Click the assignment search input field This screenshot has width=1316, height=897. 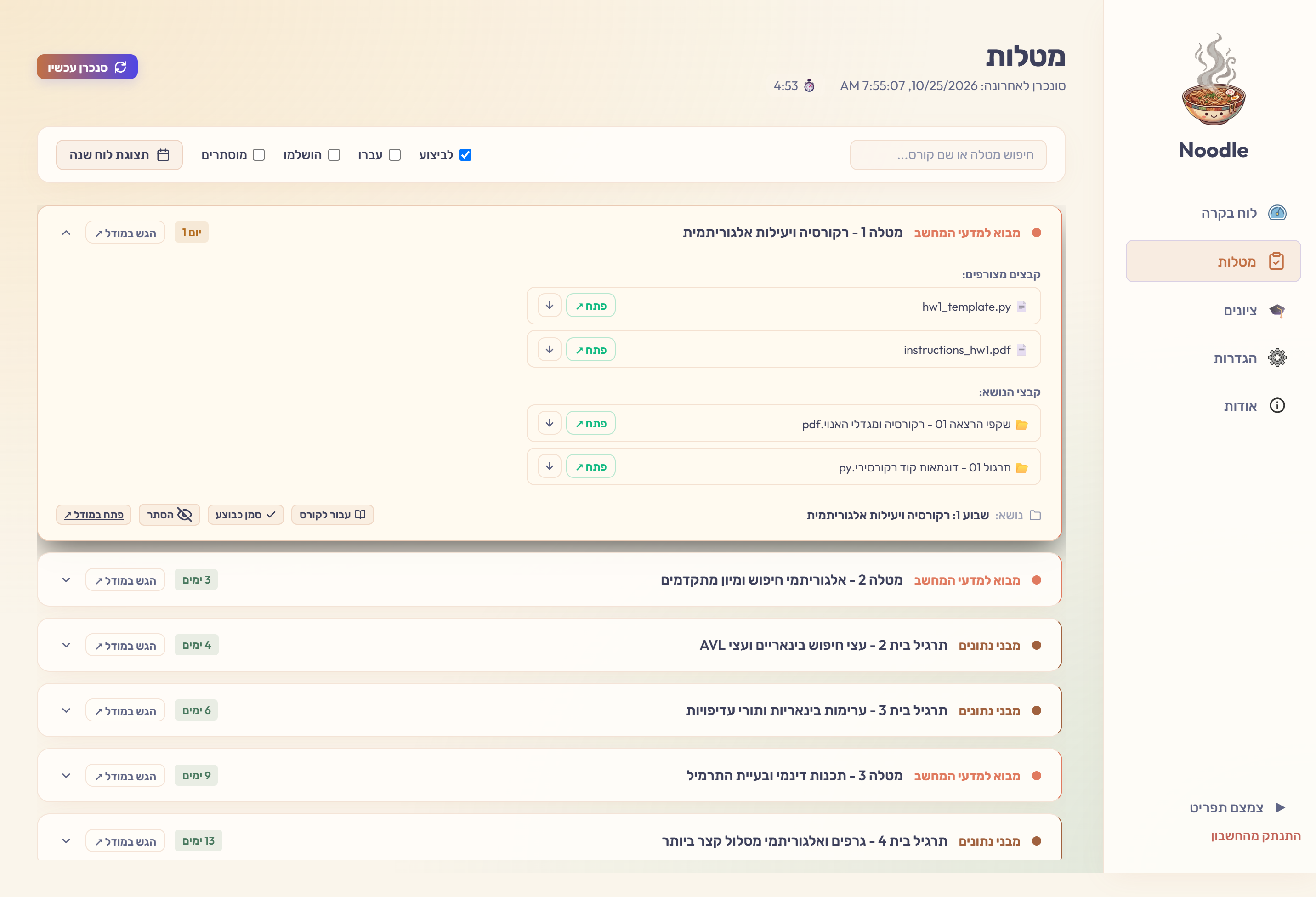(x=948, y=154)
